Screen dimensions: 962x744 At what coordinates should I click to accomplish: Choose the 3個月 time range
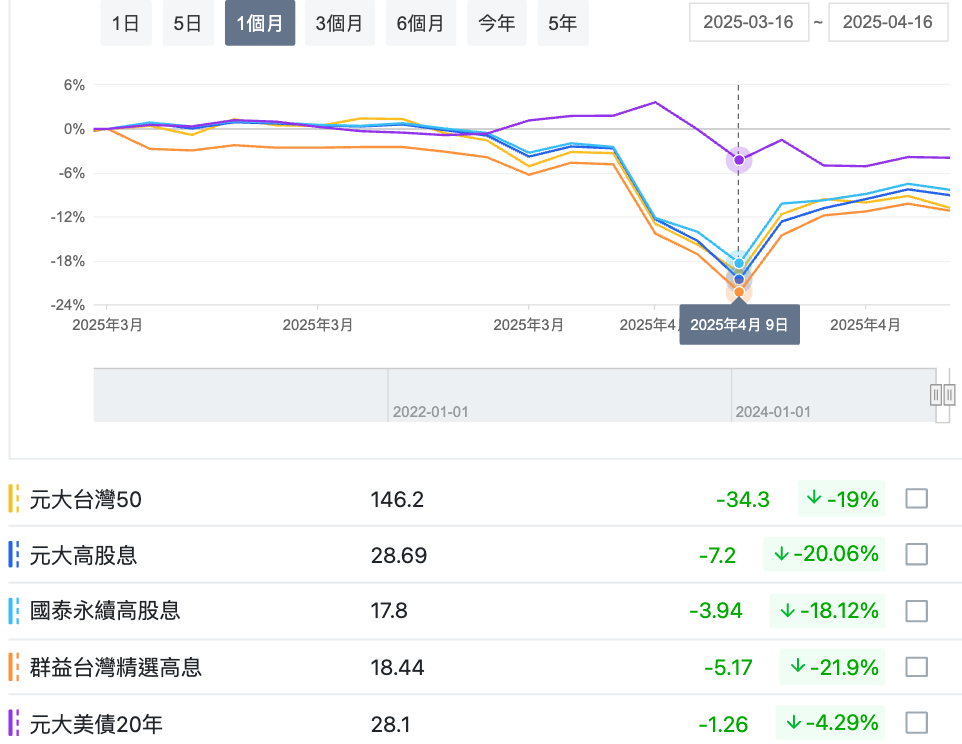[x=339, y=24]
